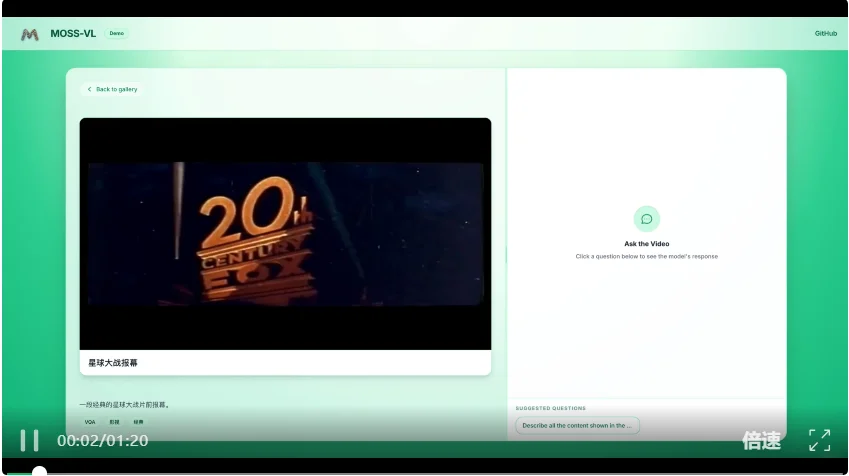The height and width of the screenshot is (476, 849).
Task: Select the 'Describe all the content' suggested question
Action: click(577, 425)
